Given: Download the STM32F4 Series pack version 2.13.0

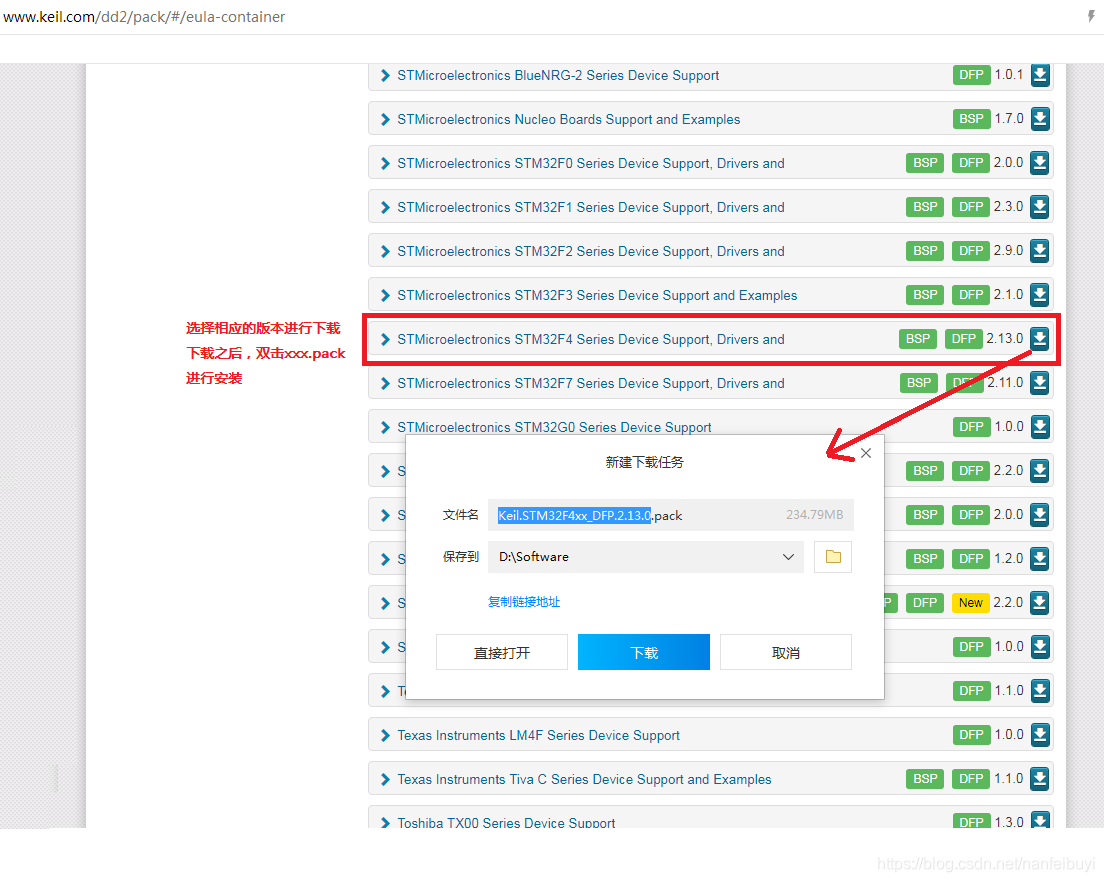Looking at the screenshot, I should (1040, 339).
